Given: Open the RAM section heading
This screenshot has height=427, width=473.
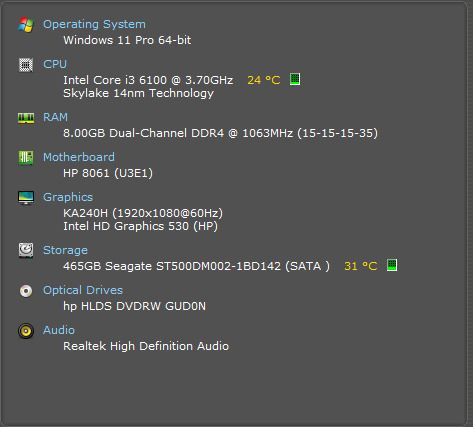Looking at the screenshot, I should [55, 117].
